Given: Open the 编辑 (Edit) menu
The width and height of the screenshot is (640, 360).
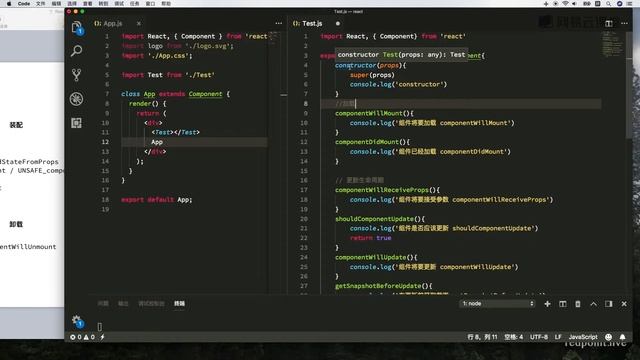Looking at the screenshot, I should pos(56,3).
